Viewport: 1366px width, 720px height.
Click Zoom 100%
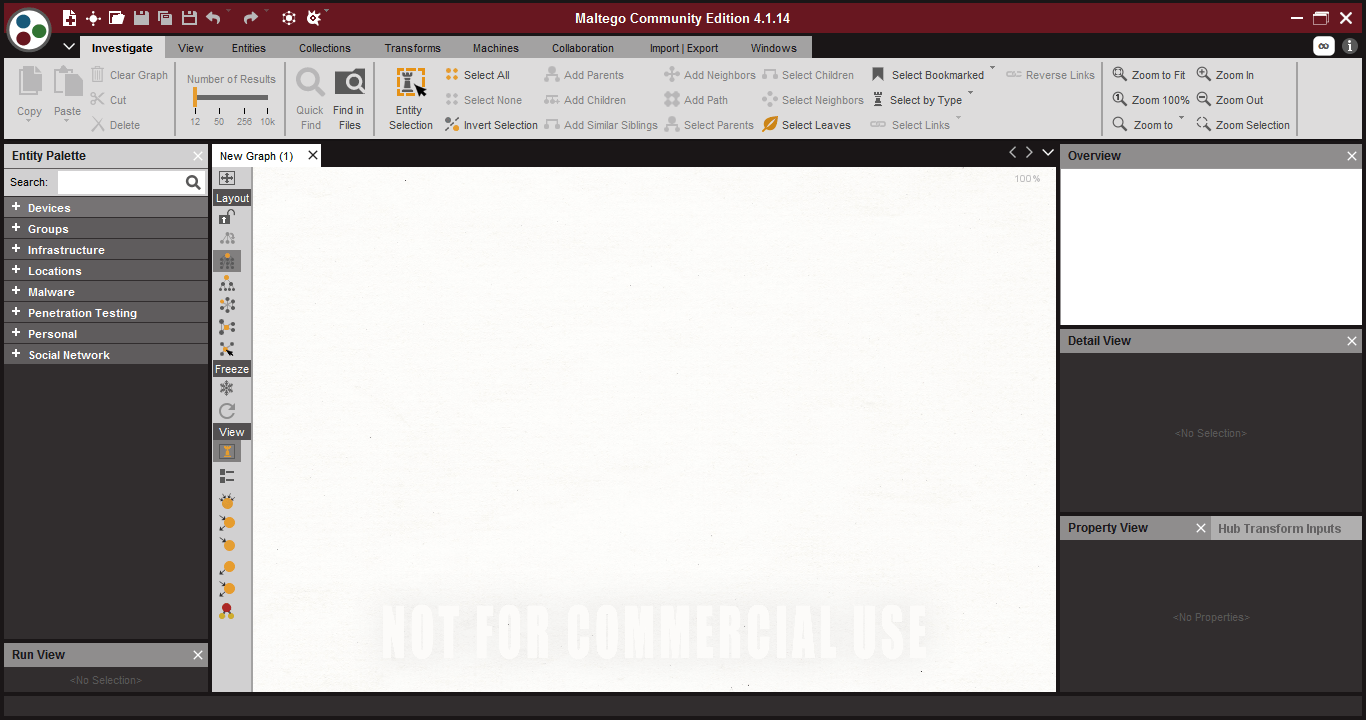pos(1151,100)
